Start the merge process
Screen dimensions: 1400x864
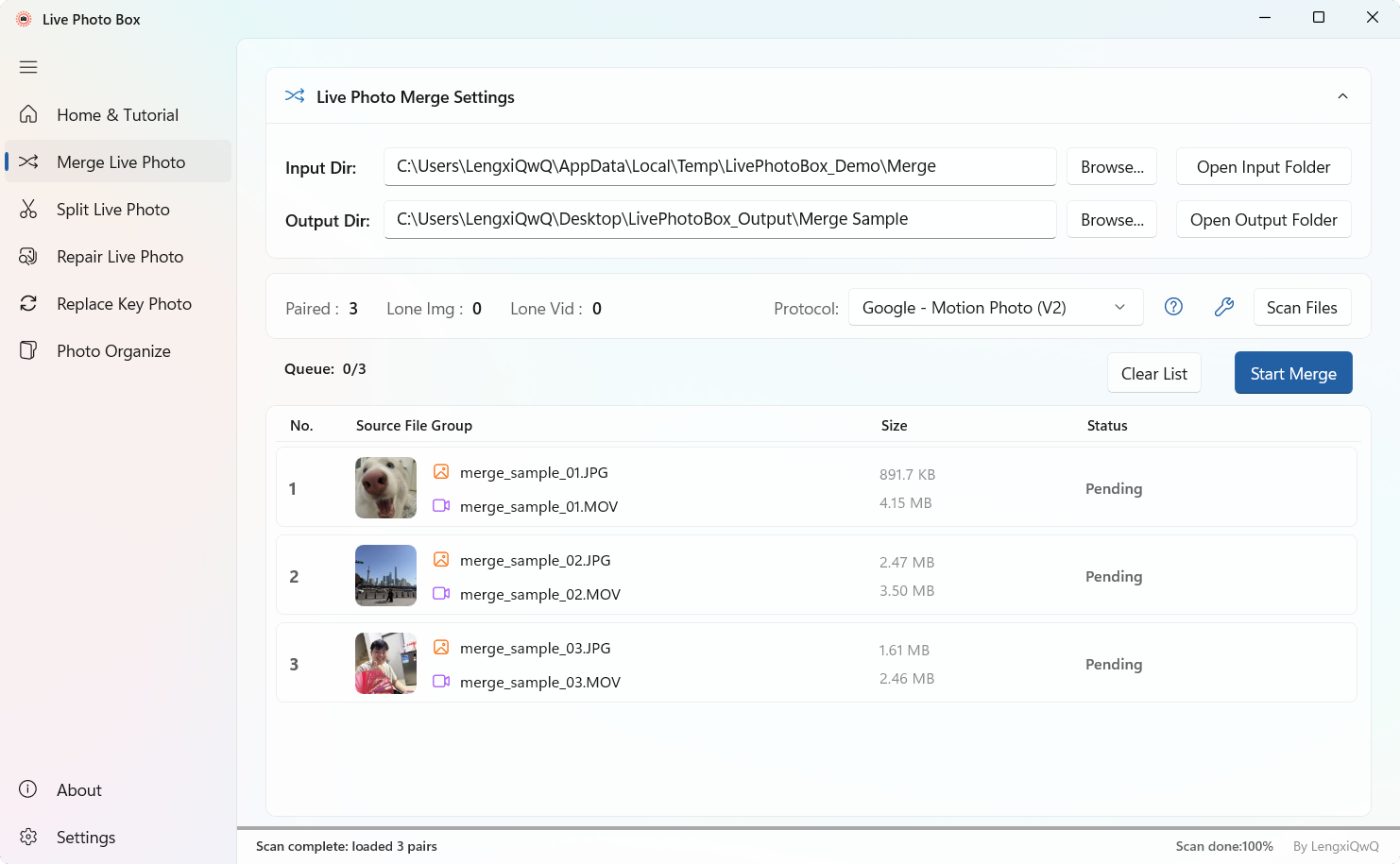point(1293,373)
